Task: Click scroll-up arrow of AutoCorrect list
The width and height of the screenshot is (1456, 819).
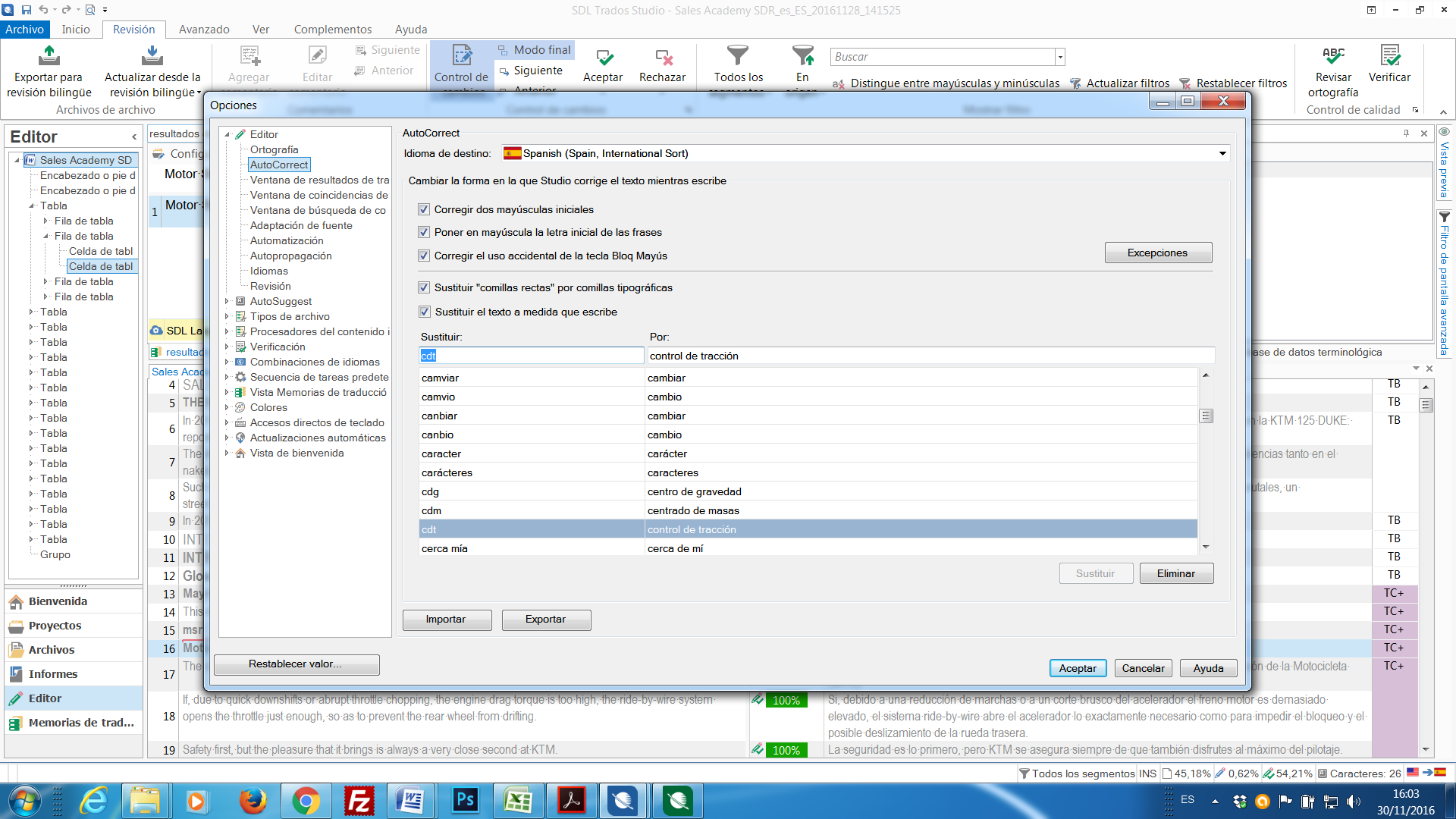Action: (1206, 375)
